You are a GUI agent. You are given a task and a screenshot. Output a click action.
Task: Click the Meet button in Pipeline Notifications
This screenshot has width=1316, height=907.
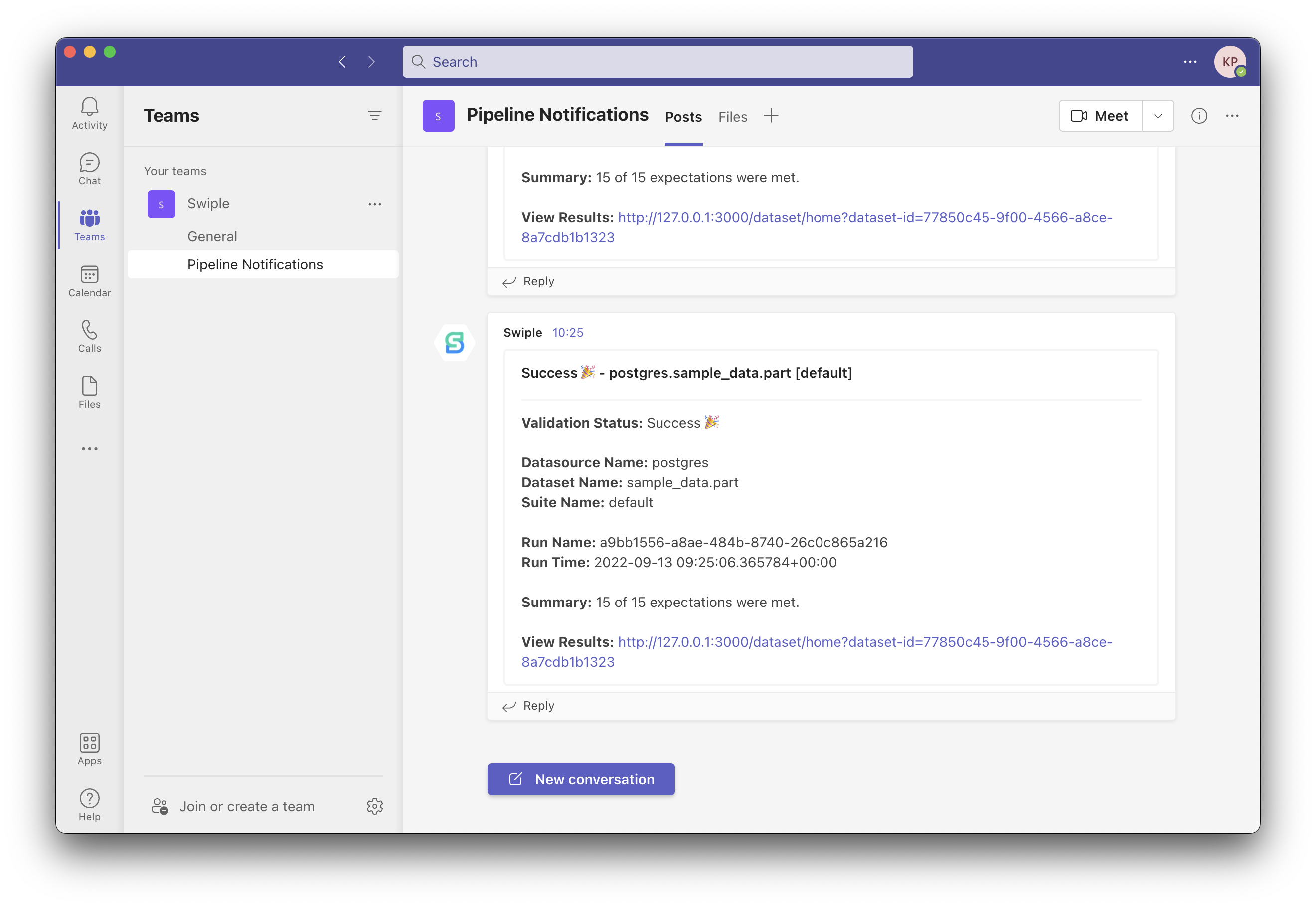pos(1100,116)
